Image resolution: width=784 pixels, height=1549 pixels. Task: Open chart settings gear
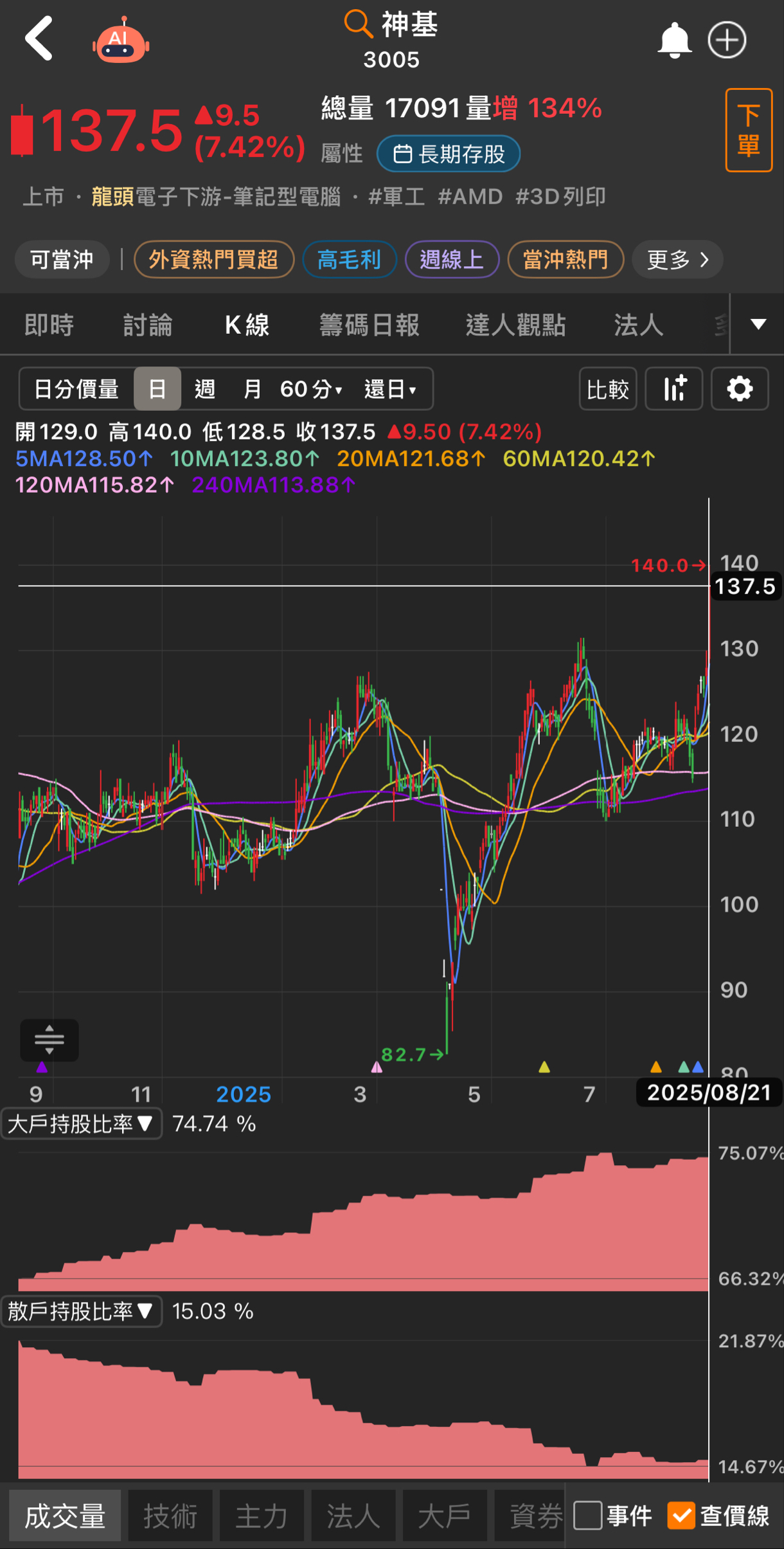(x=740, y=389)
